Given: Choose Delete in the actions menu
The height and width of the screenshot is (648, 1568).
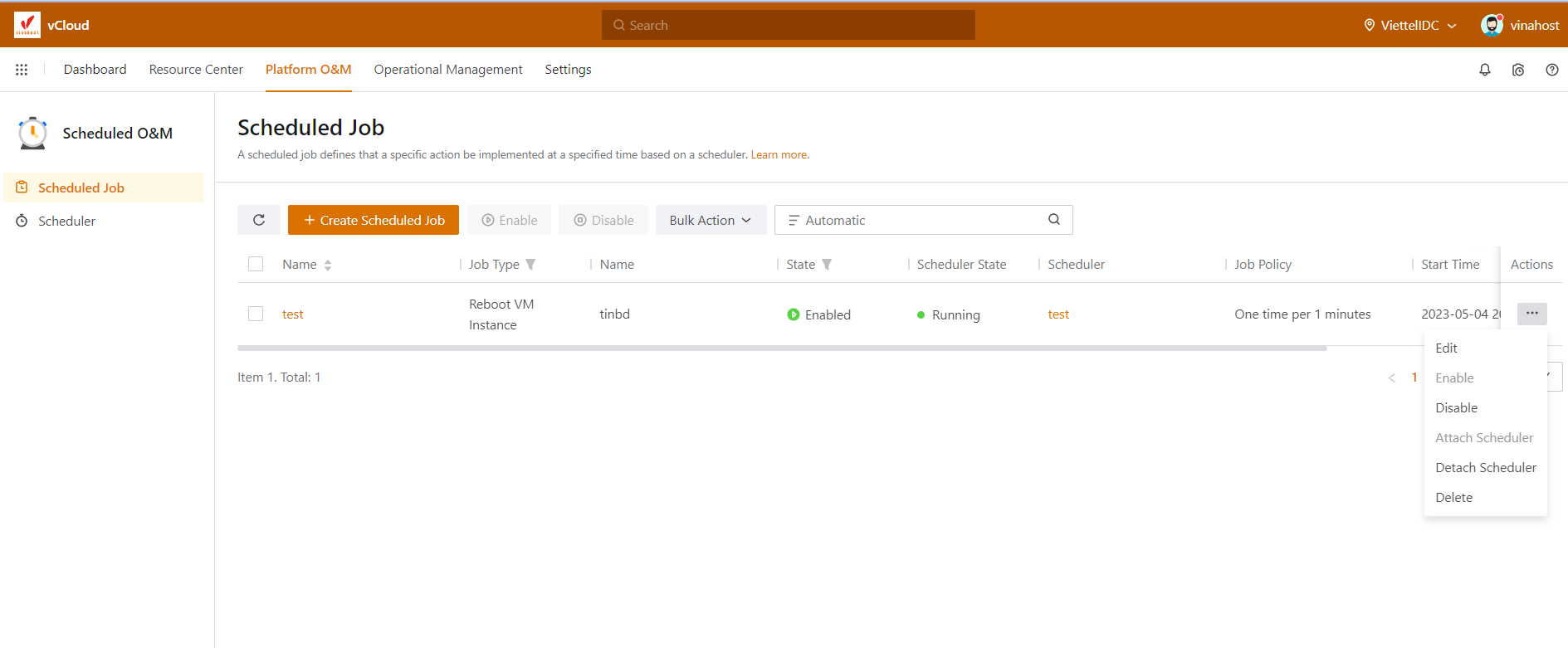Looking at the screenshot, I should (x=1453, y=497).
